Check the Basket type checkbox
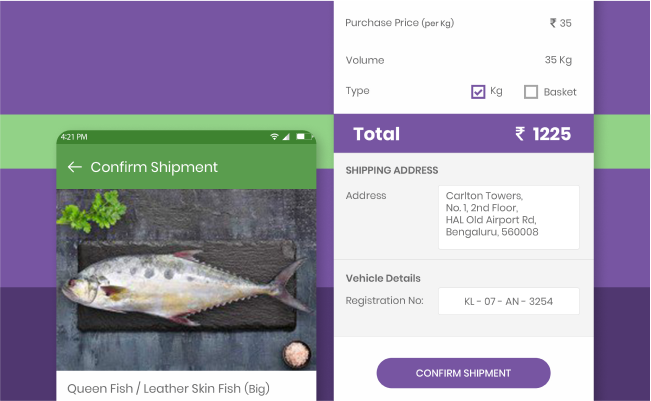The width and height of the screenshot is (651, 401). click(531, 92)
